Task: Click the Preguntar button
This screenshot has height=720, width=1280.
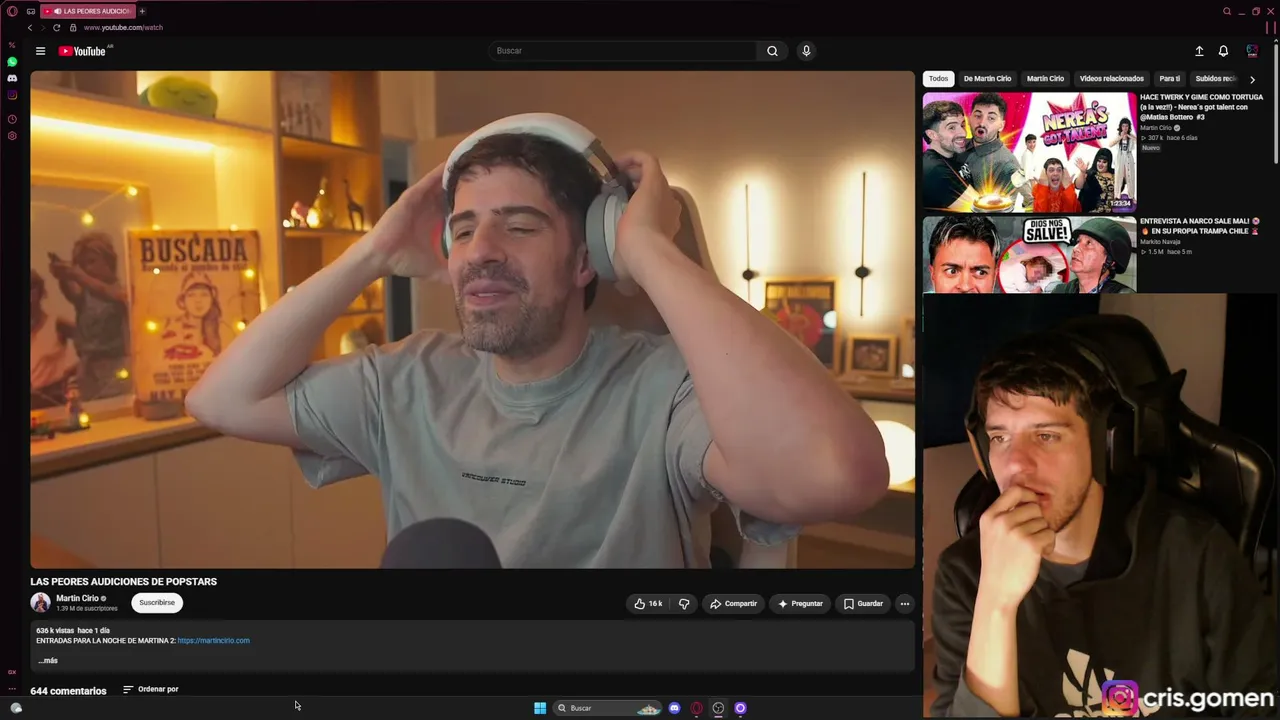Action: 800,604
